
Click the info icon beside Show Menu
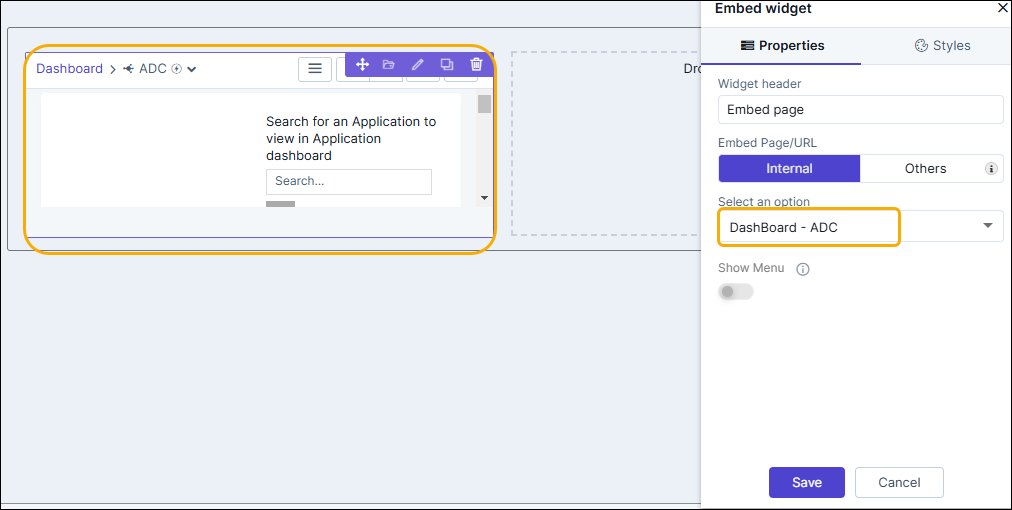pyautogui.click(x=803, y=269)
